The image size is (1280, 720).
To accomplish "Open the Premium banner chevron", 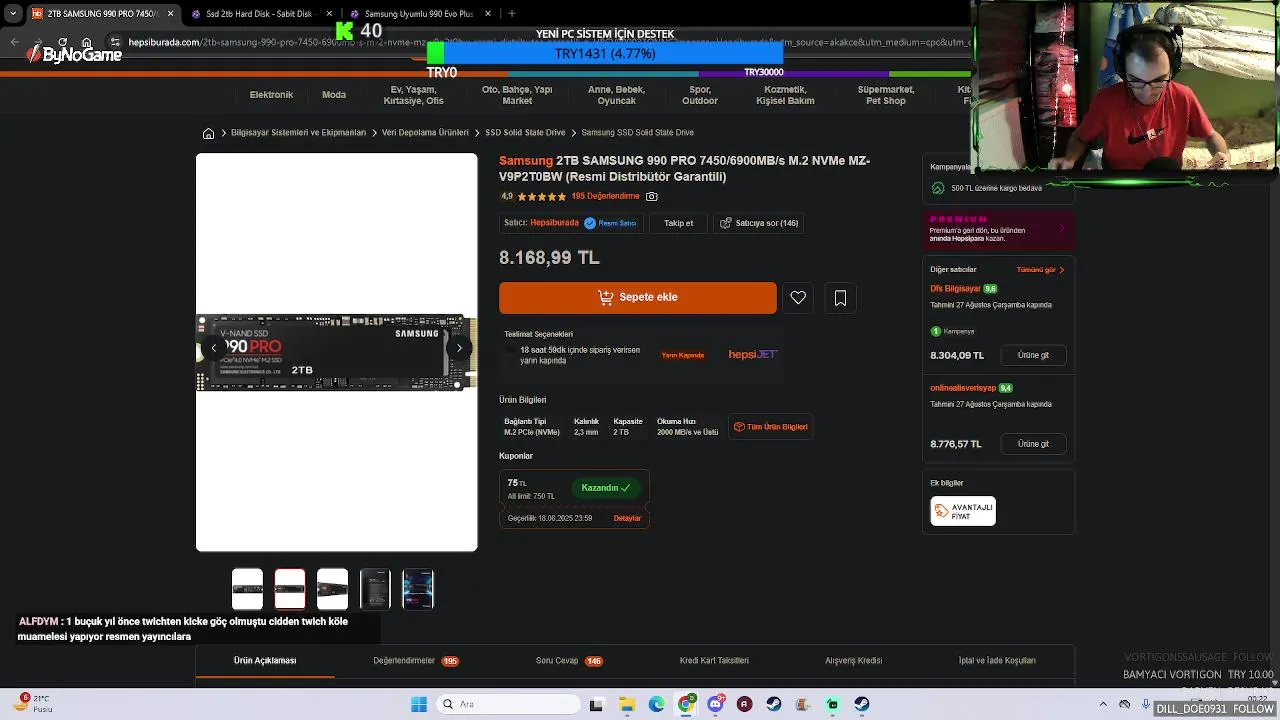I will coord(1062,228).
